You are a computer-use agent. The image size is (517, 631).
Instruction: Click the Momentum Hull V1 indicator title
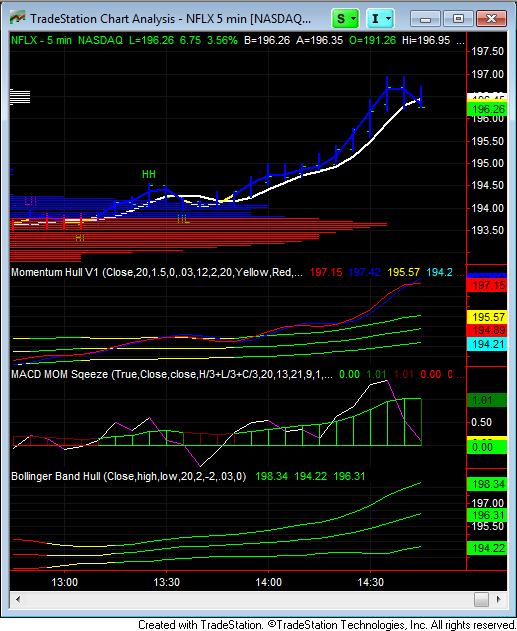coord(55,272)
